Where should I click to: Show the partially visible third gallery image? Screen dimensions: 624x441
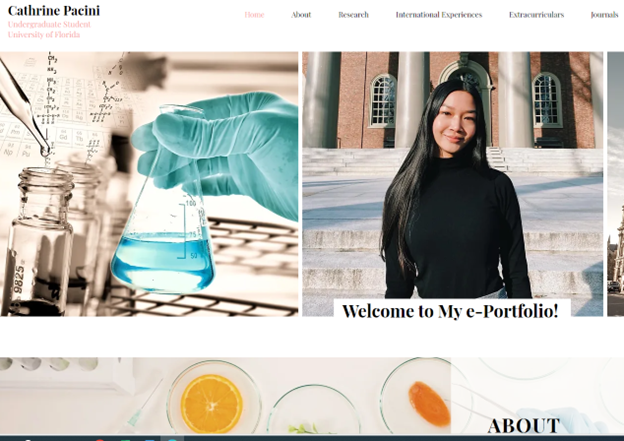[x=616, y=184]
